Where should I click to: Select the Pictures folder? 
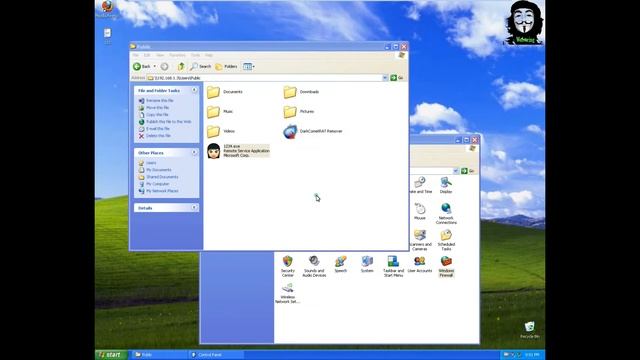point(299,111)
